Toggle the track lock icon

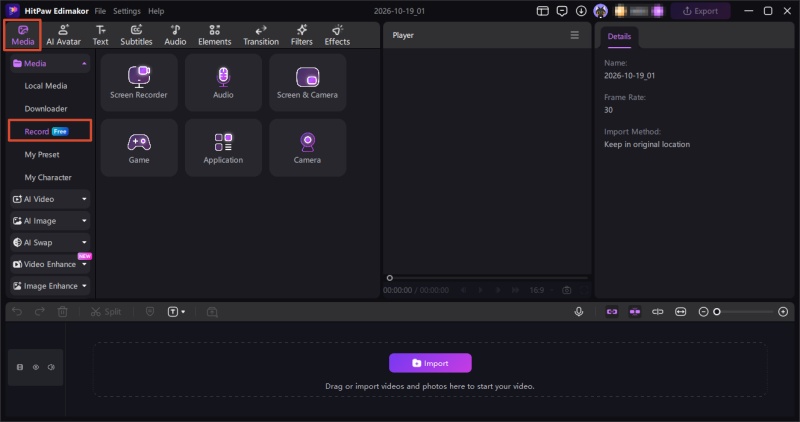[x=20, y=367]
